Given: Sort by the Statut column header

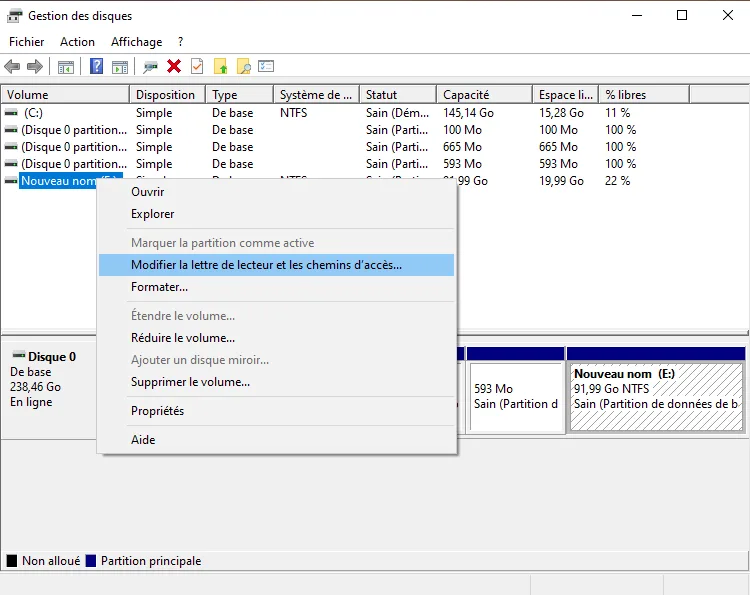Looking at the screenshot, I should coord(398,95).
